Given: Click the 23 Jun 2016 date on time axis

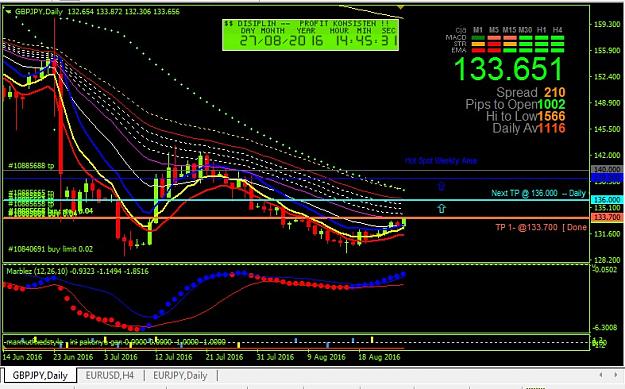Looking at the screenshot, I should coord(73,357).
